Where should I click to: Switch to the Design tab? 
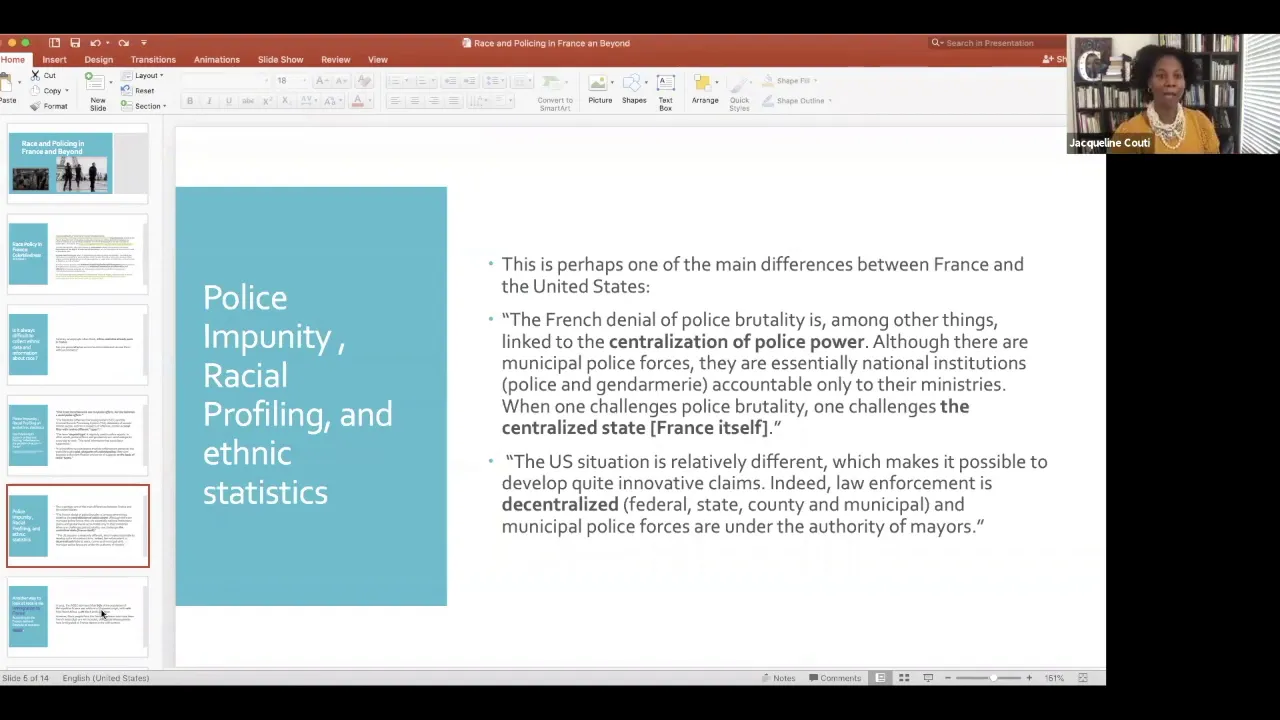click(98, 60)
